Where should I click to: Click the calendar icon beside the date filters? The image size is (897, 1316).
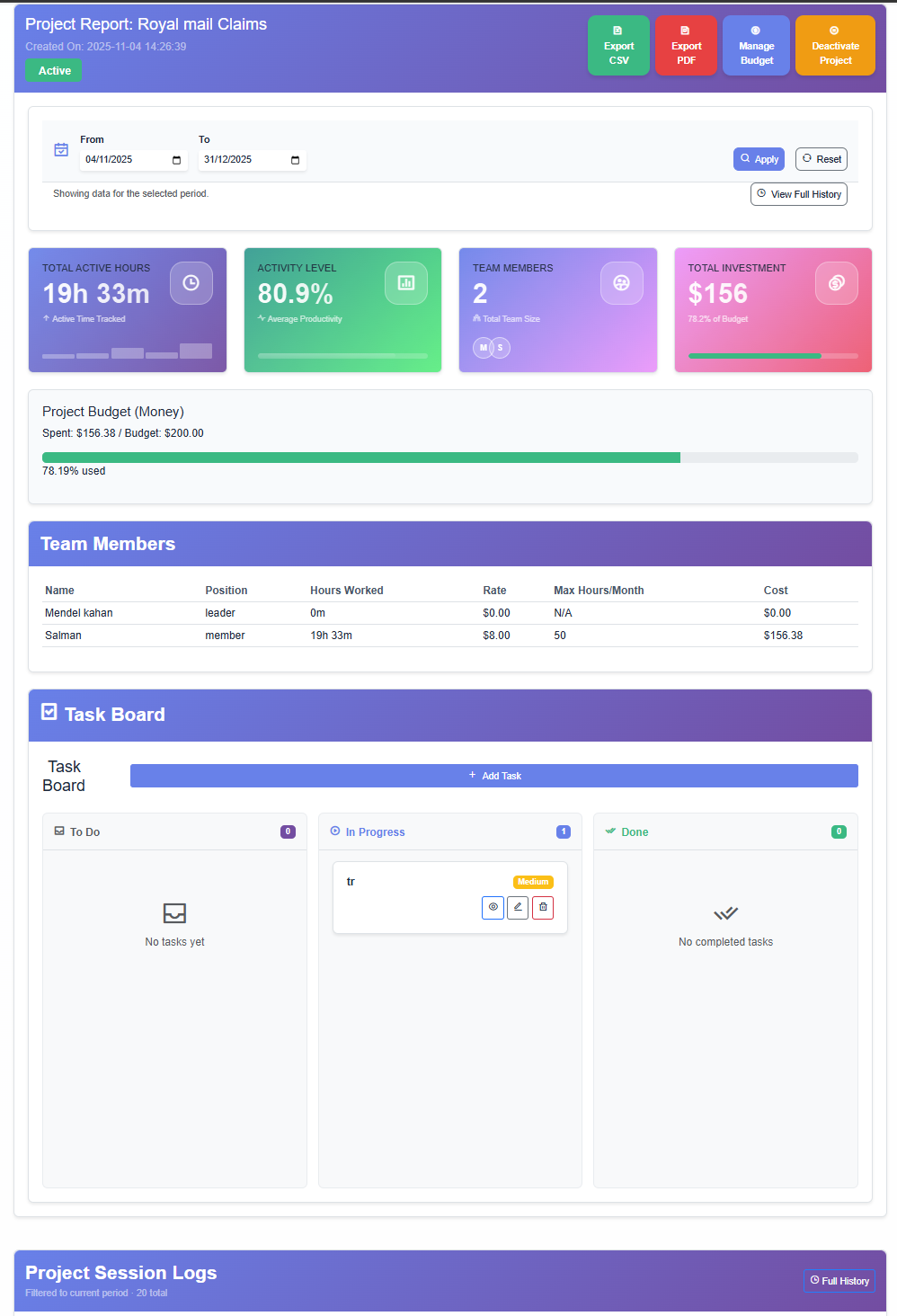[61, 150]
